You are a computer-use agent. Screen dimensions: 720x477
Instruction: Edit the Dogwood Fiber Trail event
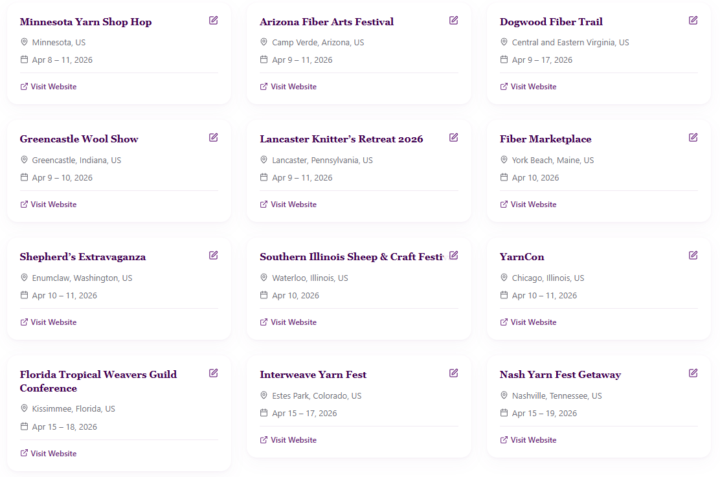693,20
